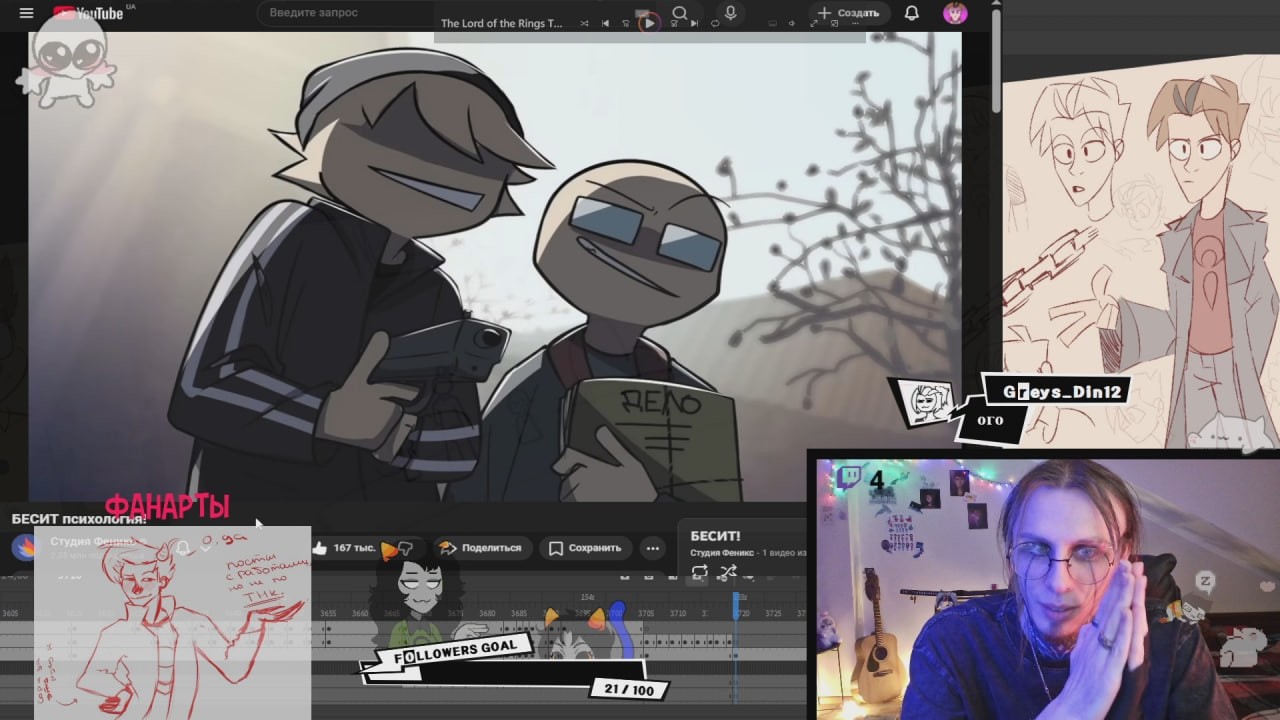The width and height of the screenshot is (1280, 720).
Task: Click the main YouTube video frame
Action: click(495, 267)
